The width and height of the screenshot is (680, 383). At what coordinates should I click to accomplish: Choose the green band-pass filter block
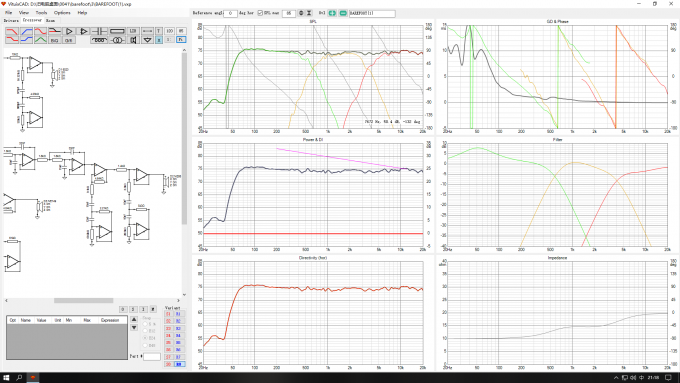tap(40, 40)
